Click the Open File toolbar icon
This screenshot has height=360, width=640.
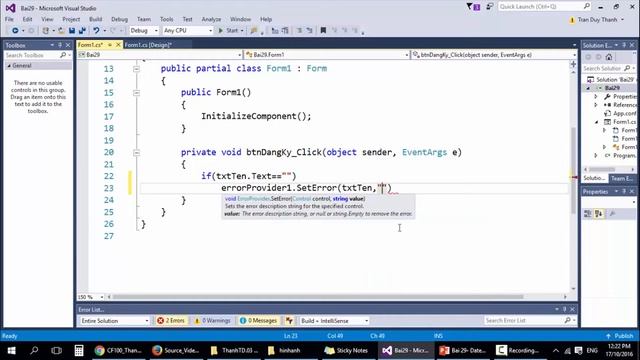pos(61,31)
